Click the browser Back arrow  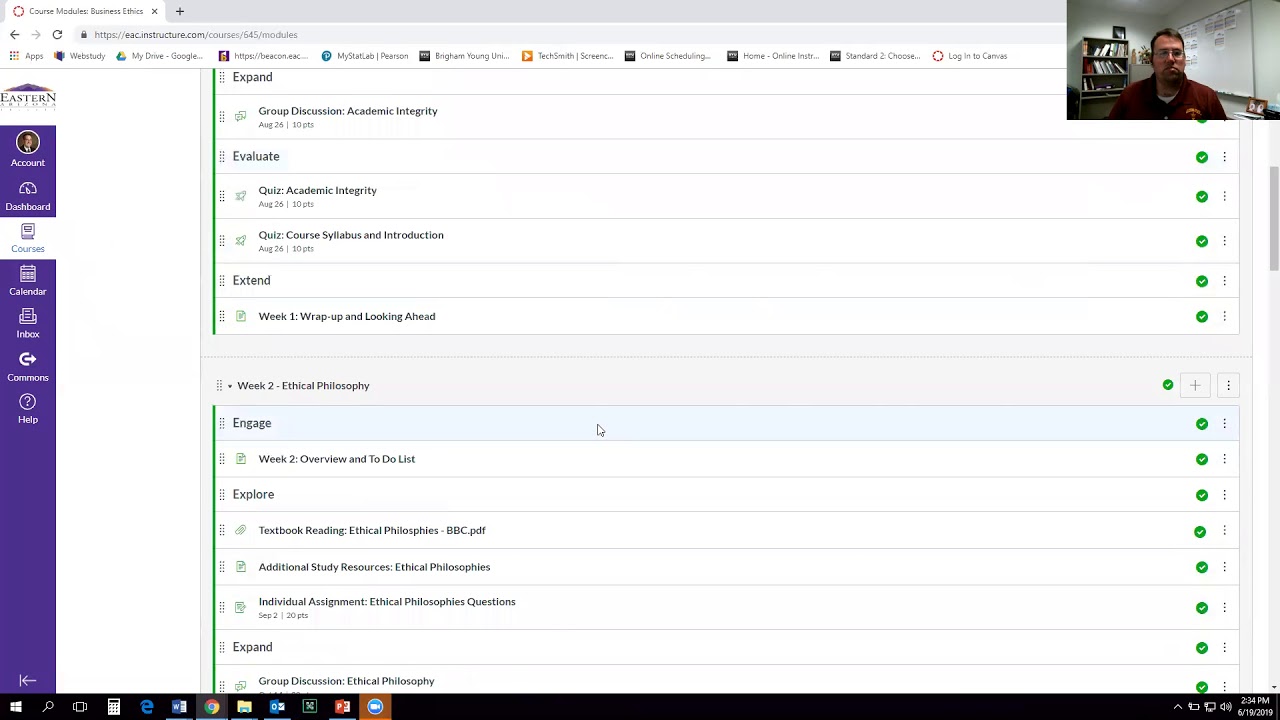coord(14,34)
